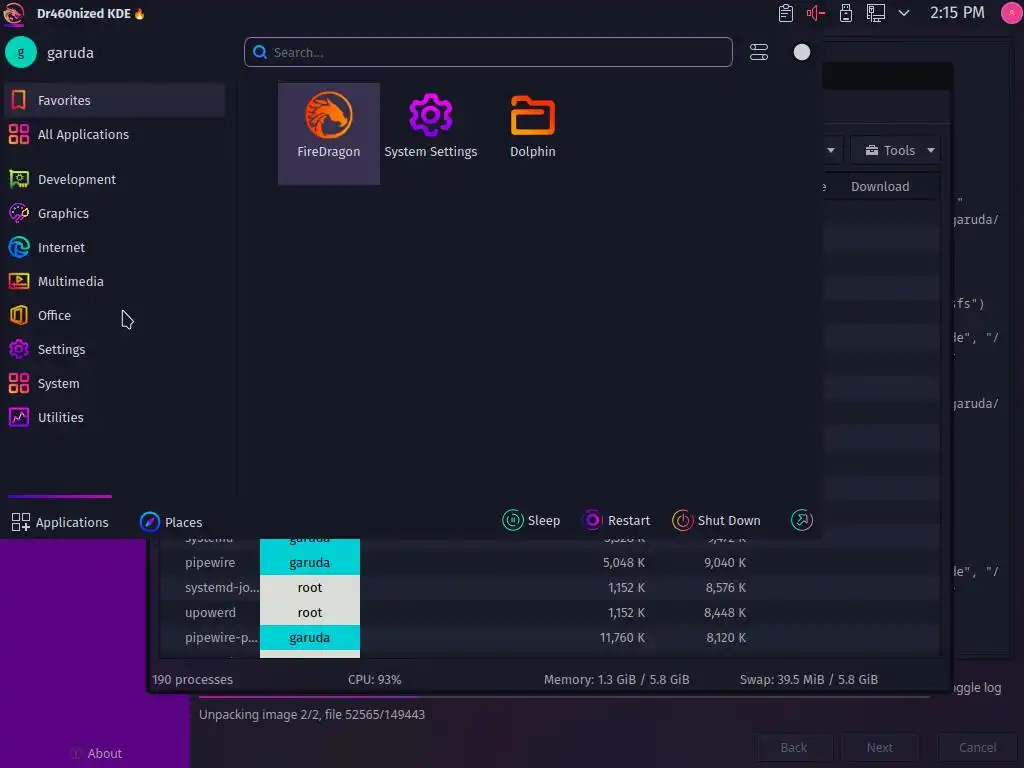The width and height of the screenshot is (1024, 768).
Task: Click the 9,040 K value for pipewire
Action: click(725, 562)
